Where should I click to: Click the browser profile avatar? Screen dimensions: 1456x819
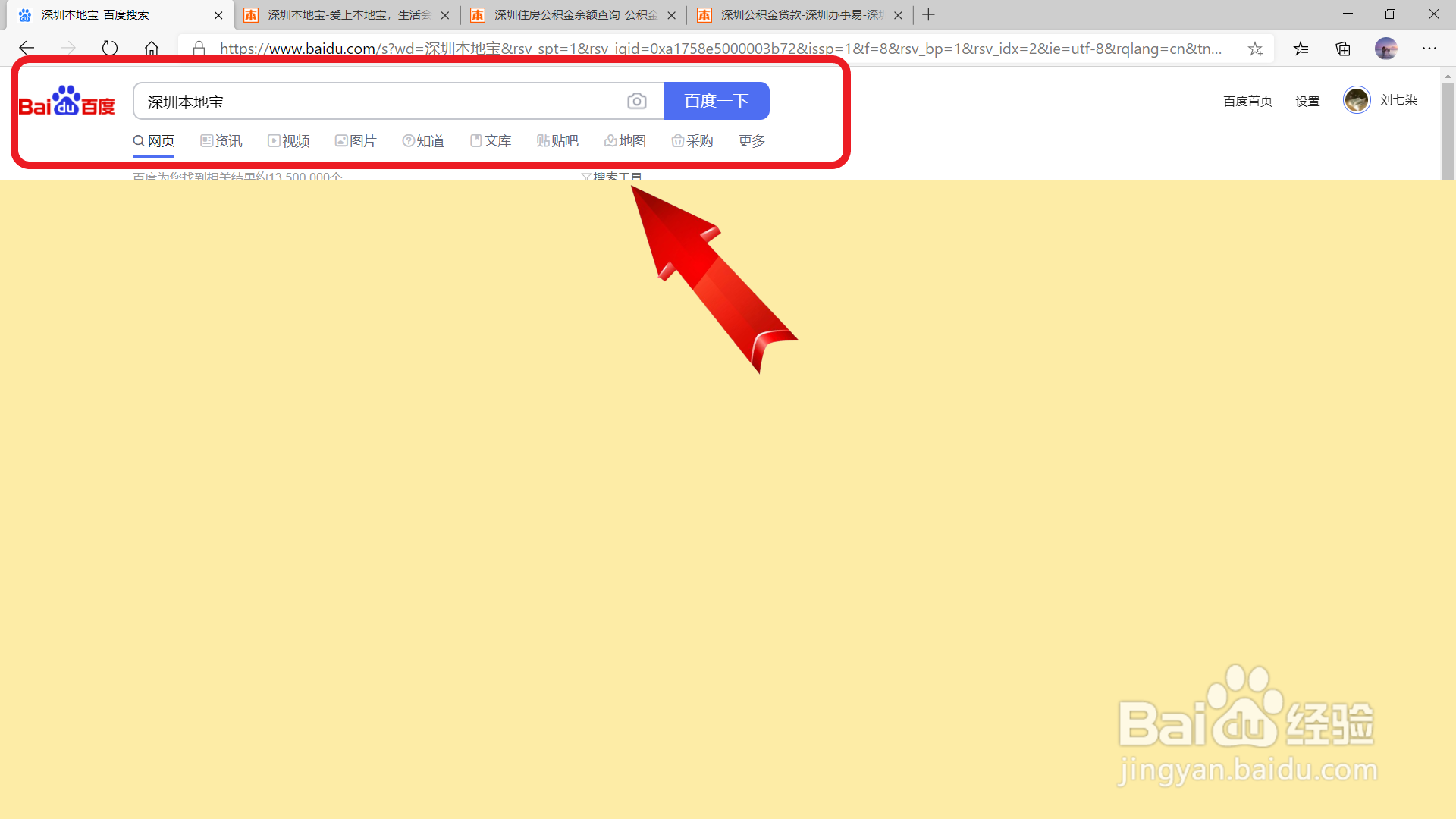pos(1385,49)
